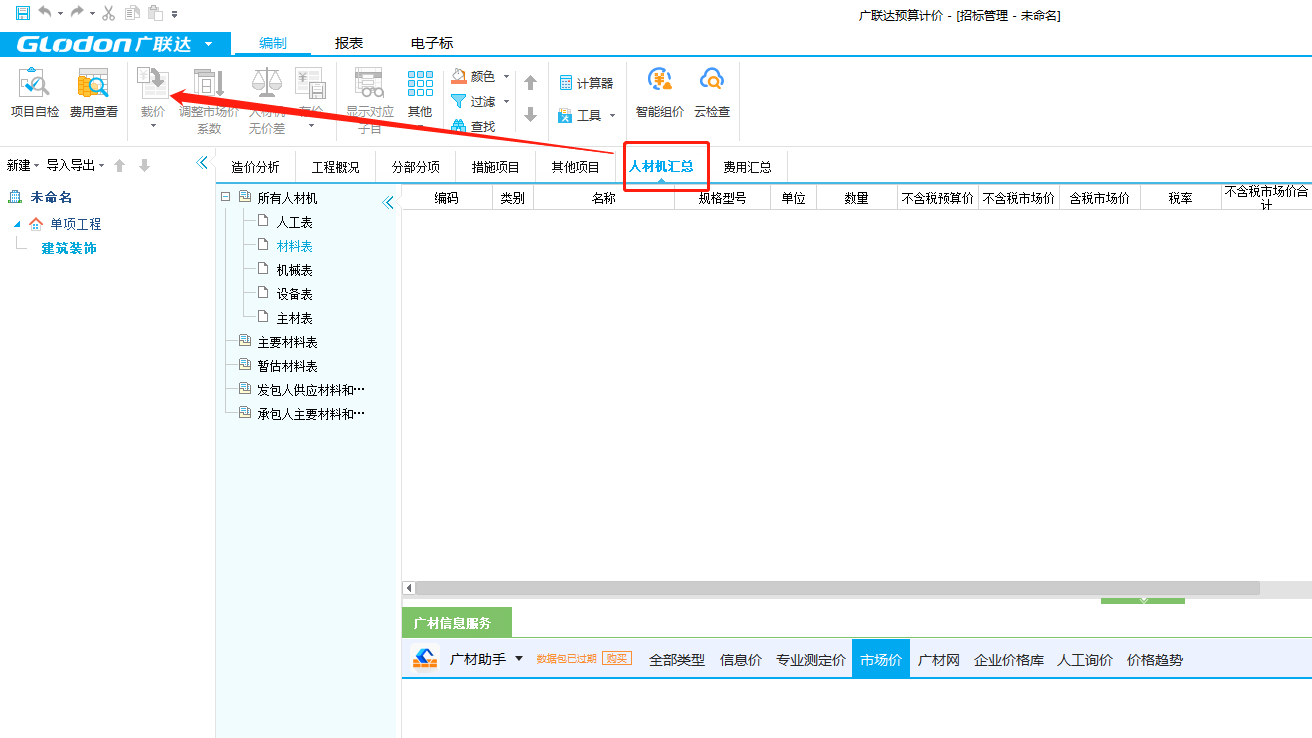The height and width of the screenshot is (738, 1312).
Task: Open the dropdown arrow under 载价
Action: [x=153, y=126]
